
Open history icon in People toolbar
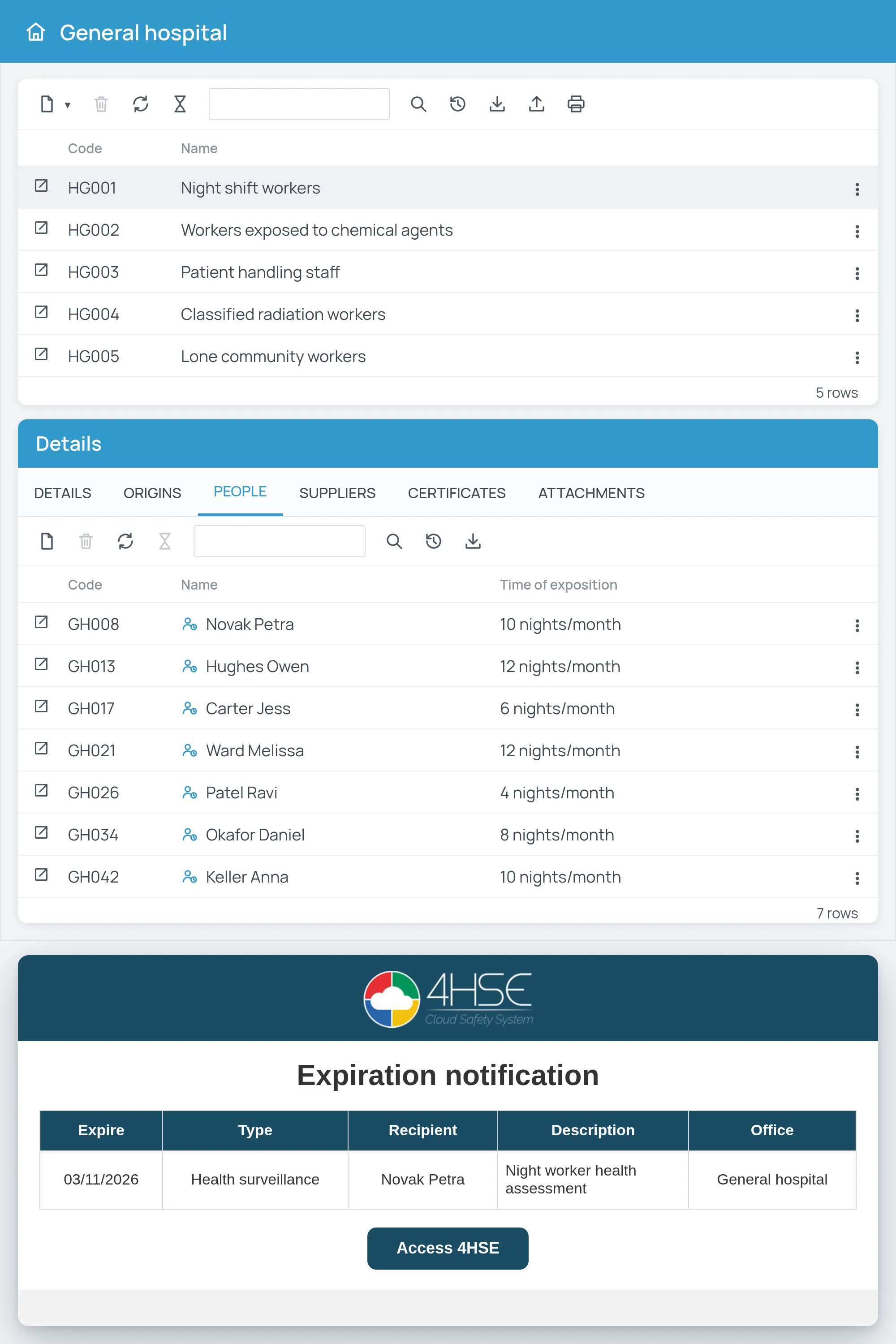[434, 541]
